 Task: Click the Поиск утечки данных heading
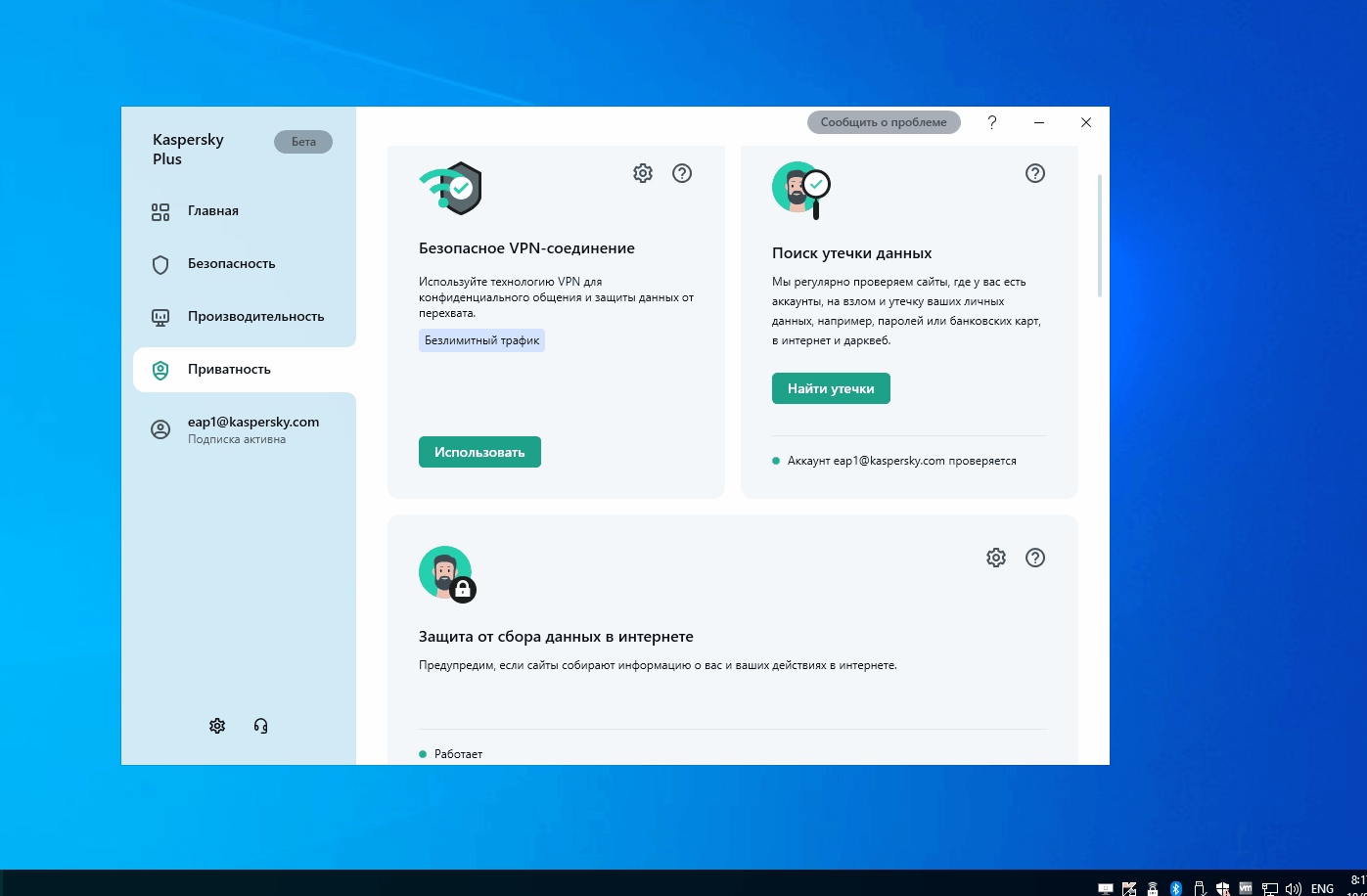[x=851, y=253]
